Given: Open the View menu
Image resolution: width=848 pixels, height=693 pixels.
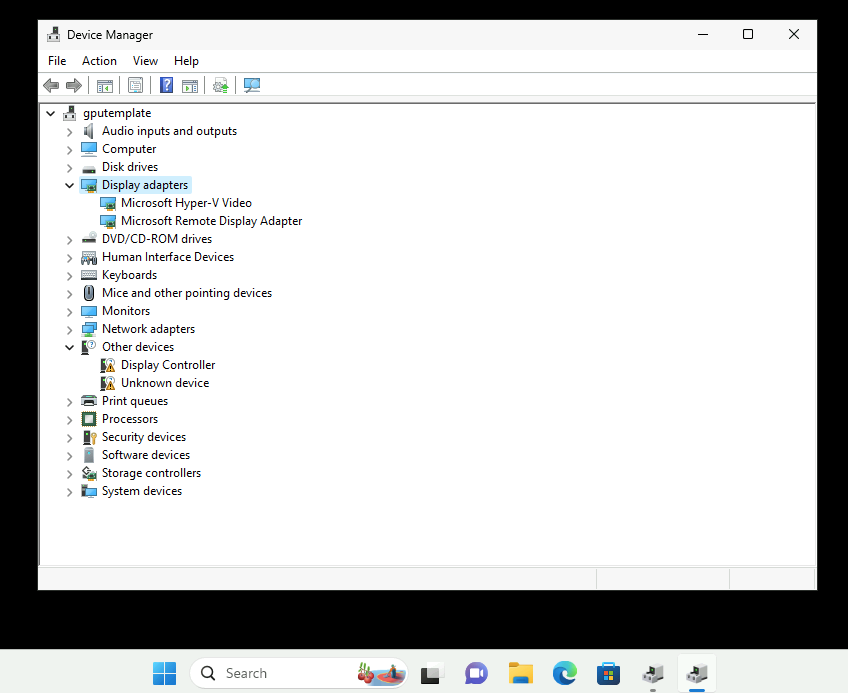Looking at the screenshot, I should pos(145,61).
